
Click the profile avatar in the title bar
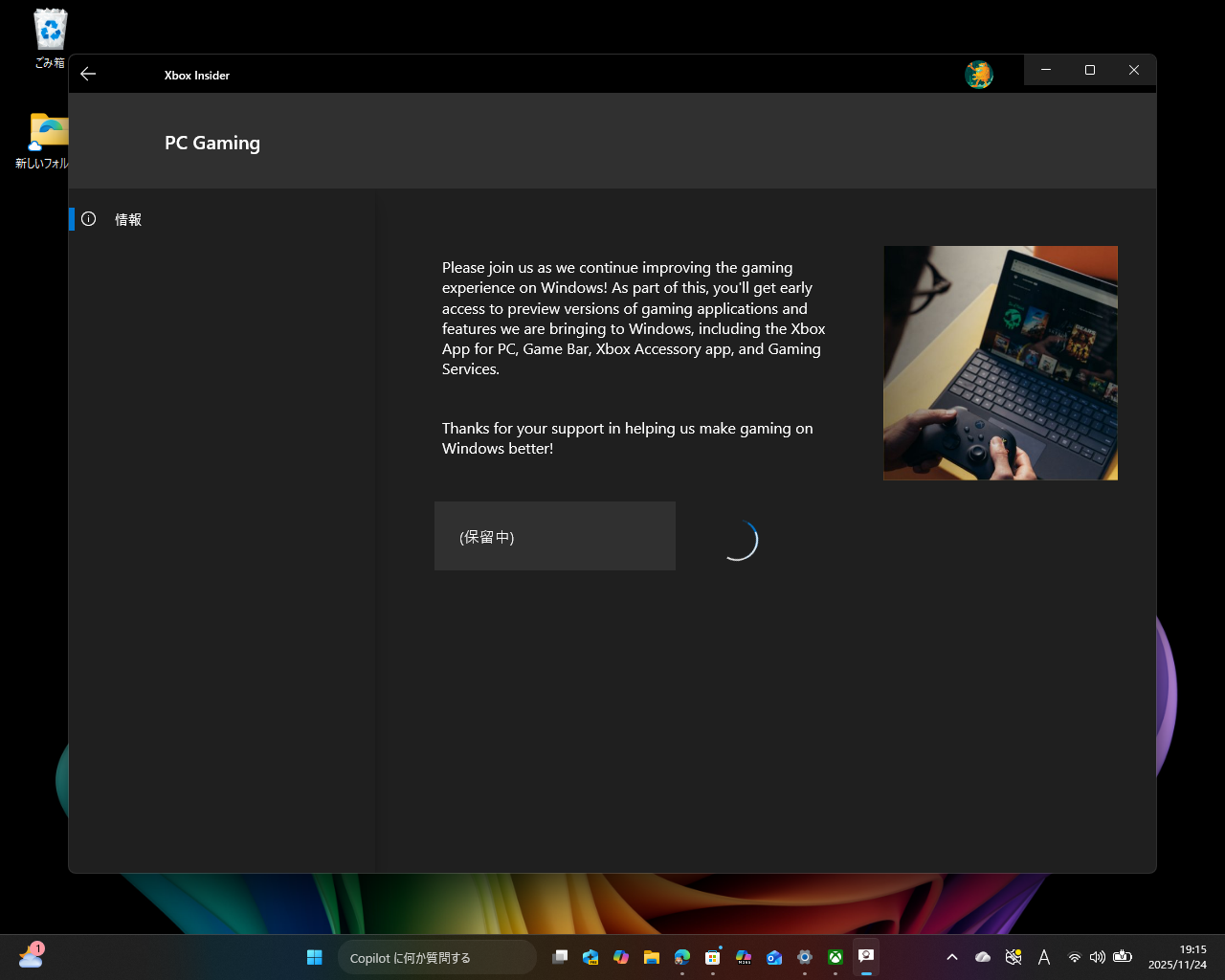pos(979,74)
